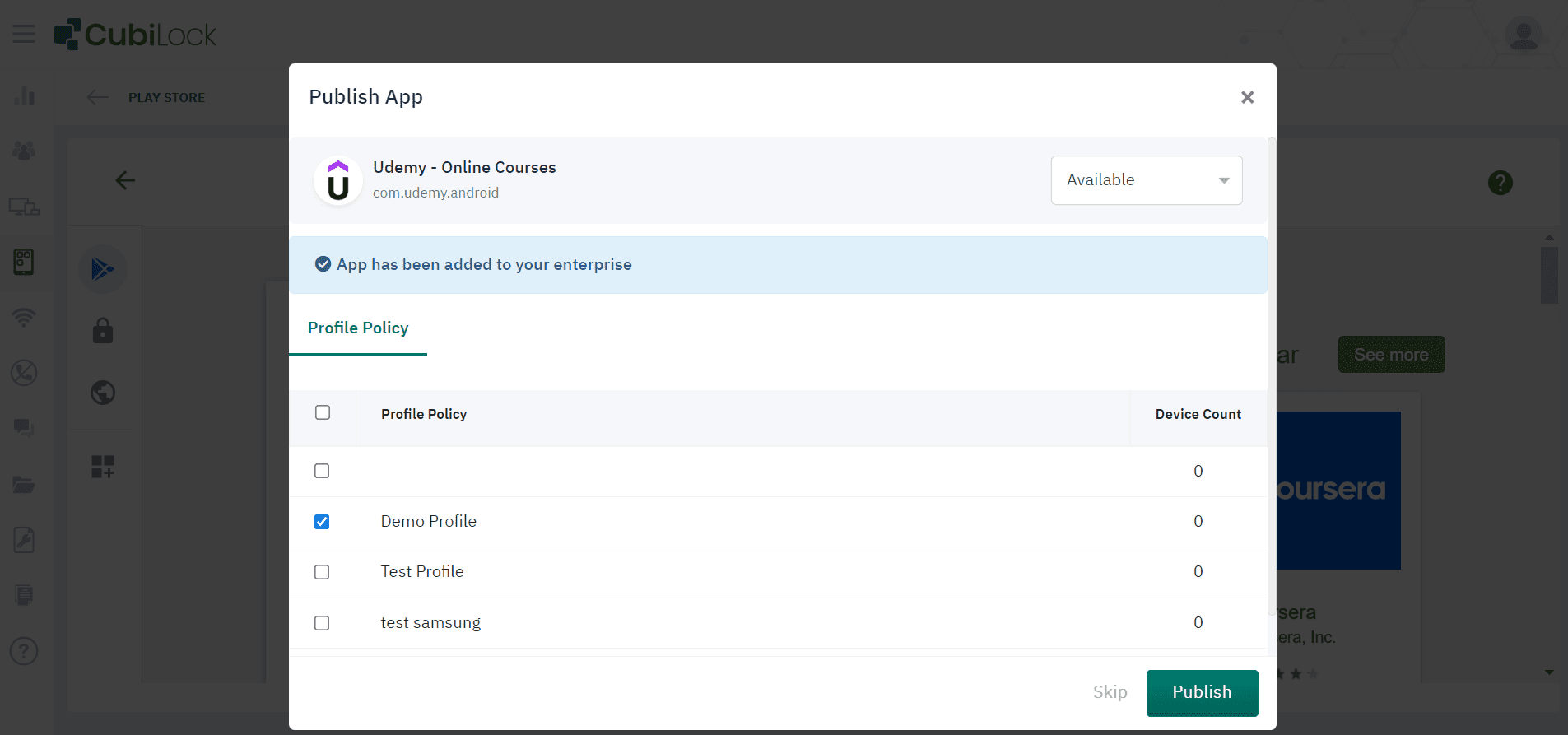The height and width of the screenshot is (735, 1568).
Task: Switch to the Profile Policy tab
Action: point(358,328)
